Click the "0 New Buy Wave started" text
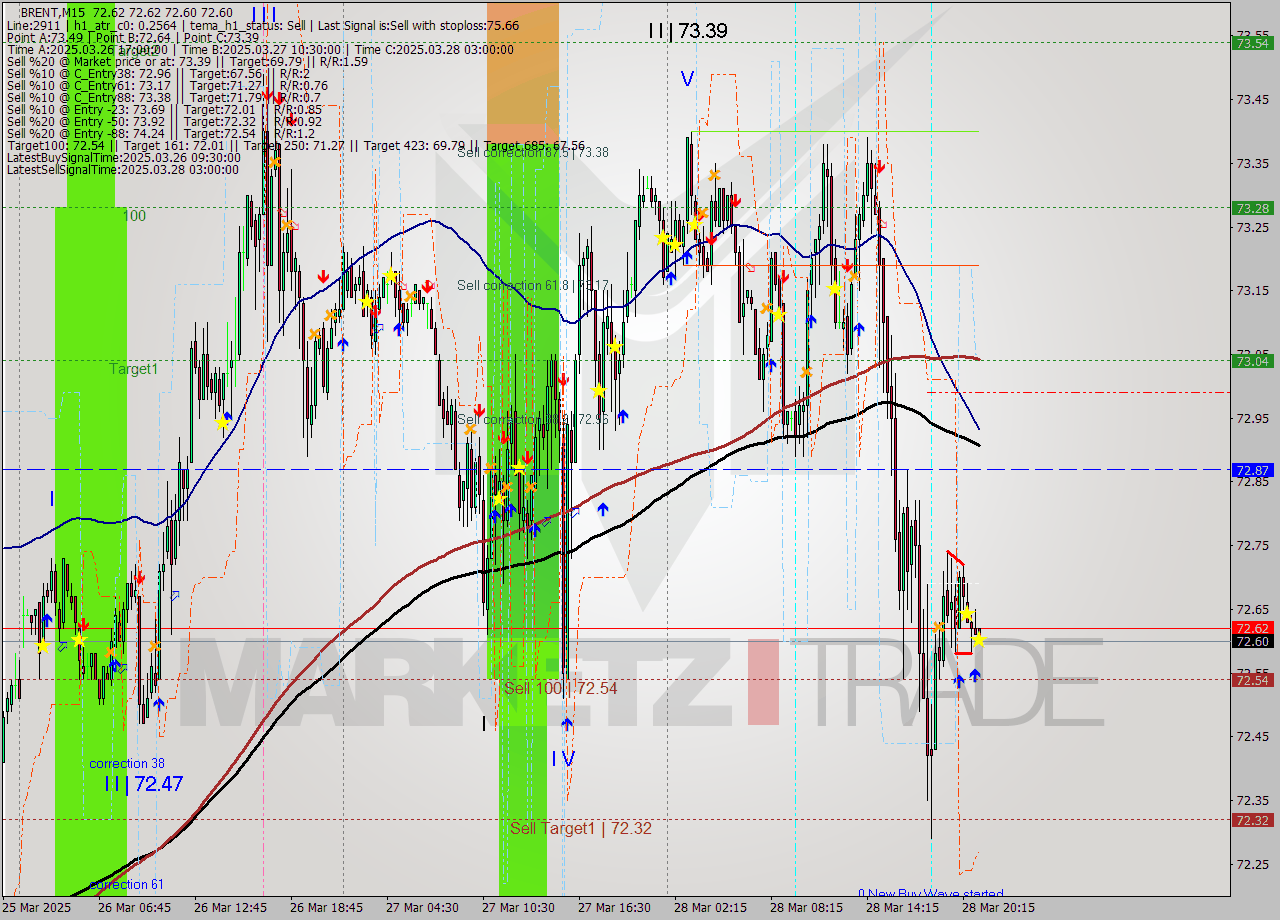 coord(932,894)
